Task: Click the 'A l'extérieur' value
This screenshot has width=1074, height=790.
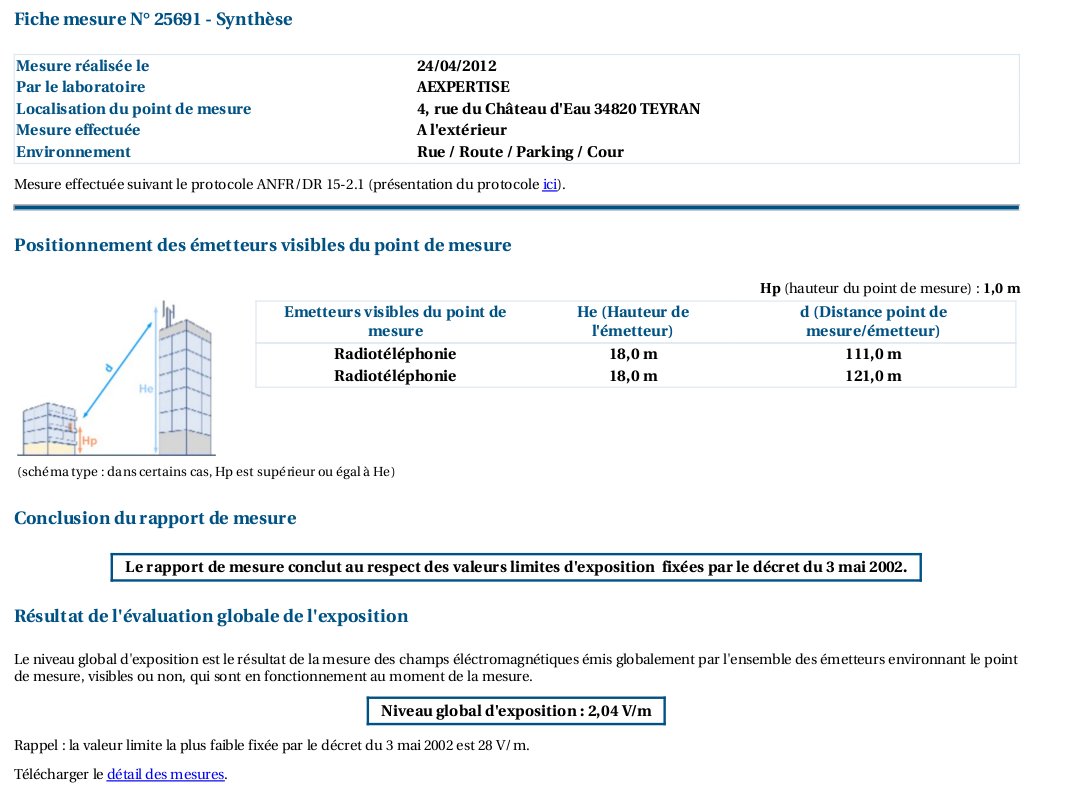Action: pyautogui.click(x=461, y=130)
